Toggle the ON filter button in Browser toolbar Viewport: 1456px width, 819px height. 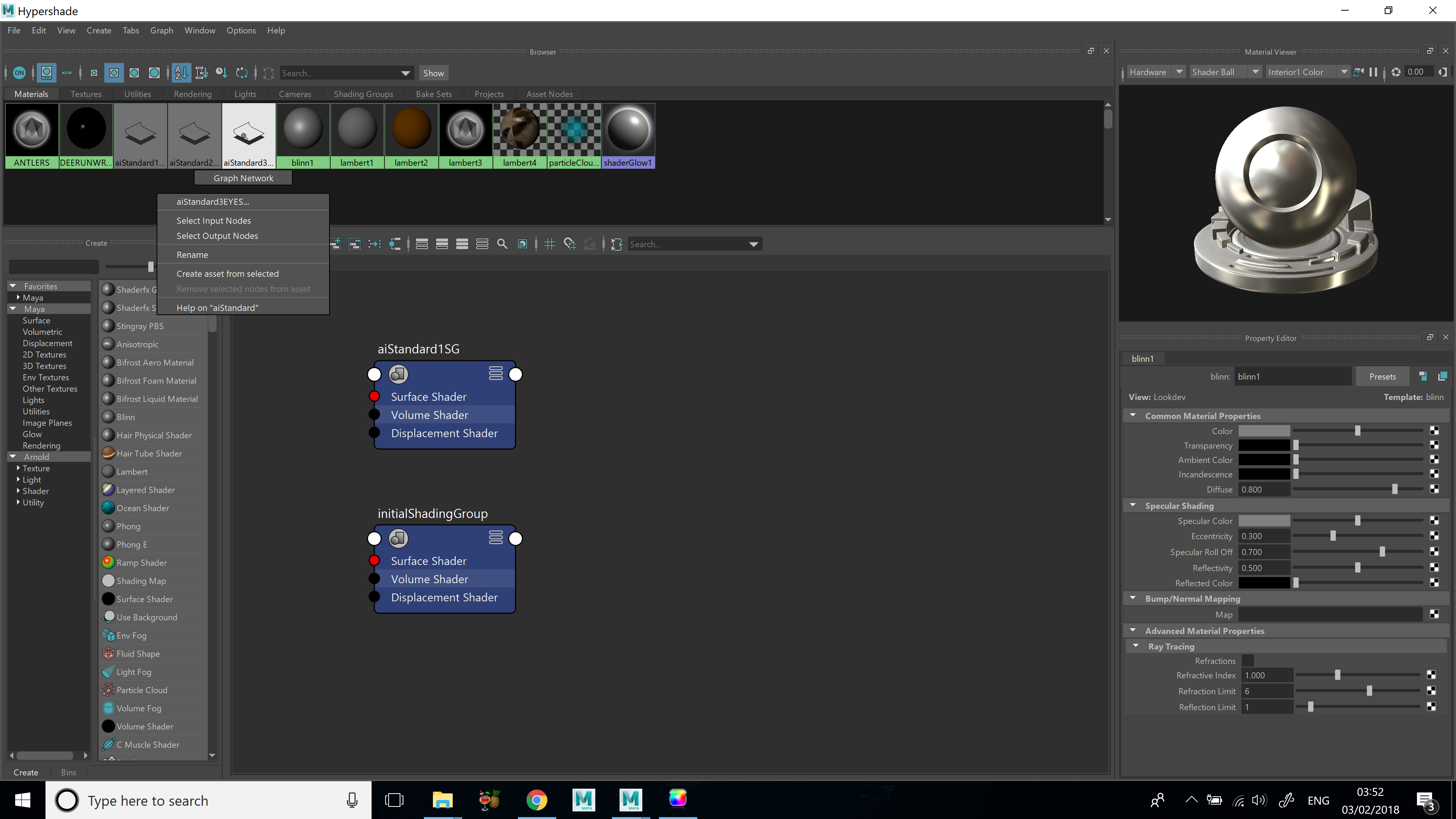pos(19,73)
